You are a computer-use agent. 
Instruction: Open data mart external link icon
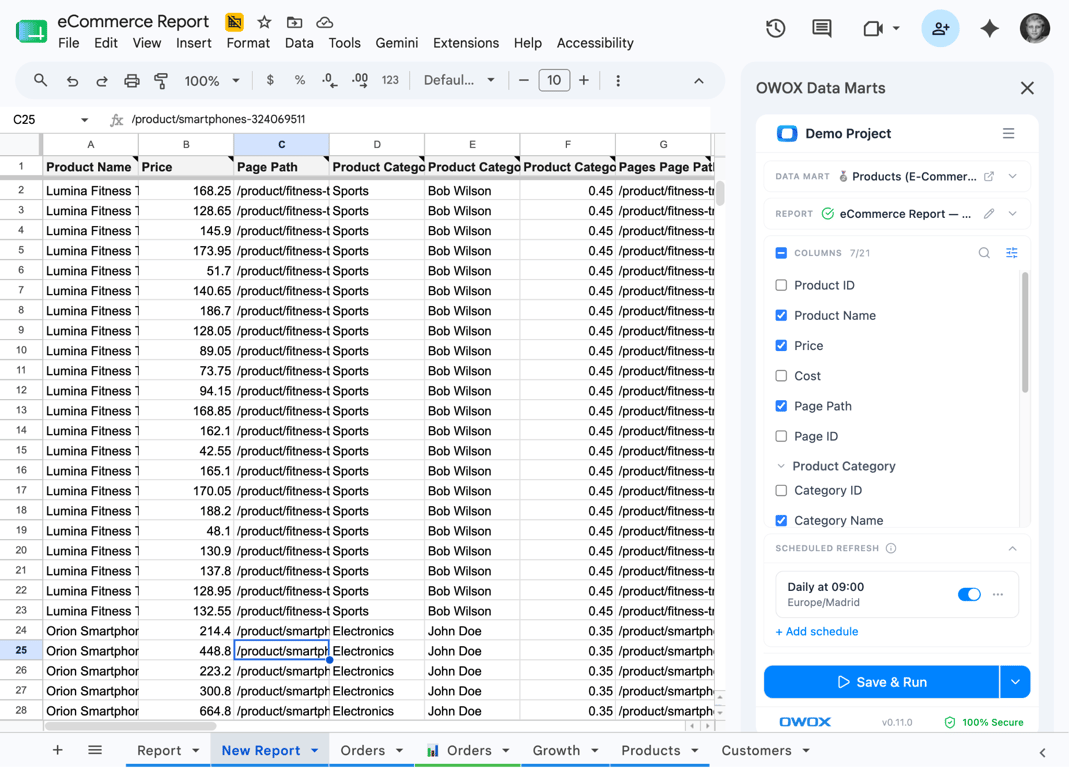989,177
